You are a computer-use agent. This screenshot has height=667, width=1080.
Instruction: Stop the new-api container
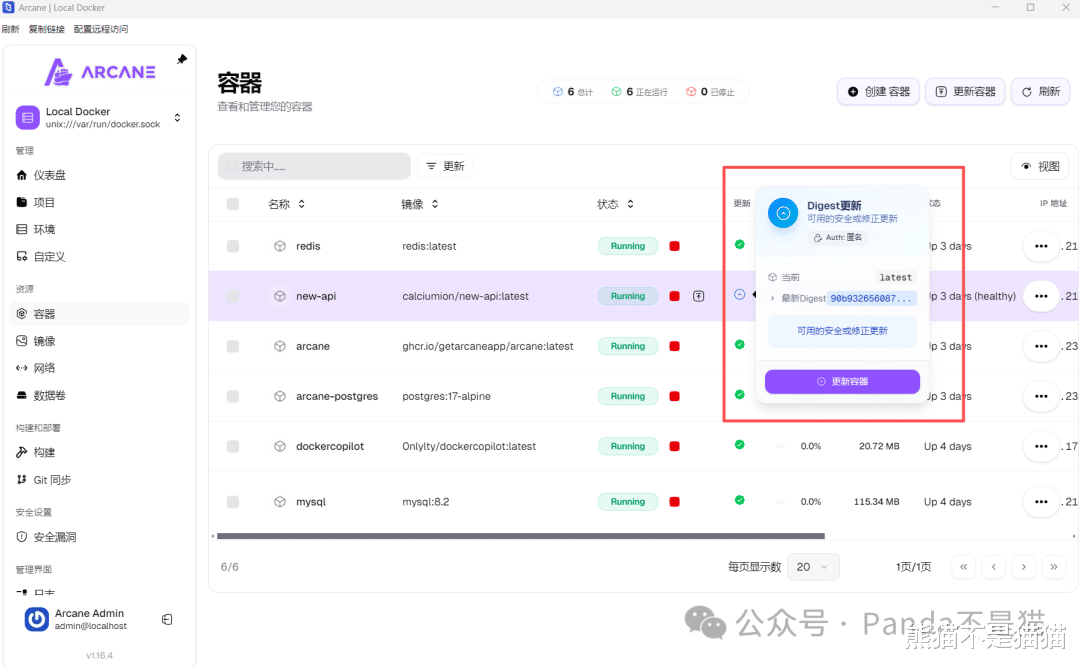click(x=674, y=296)
